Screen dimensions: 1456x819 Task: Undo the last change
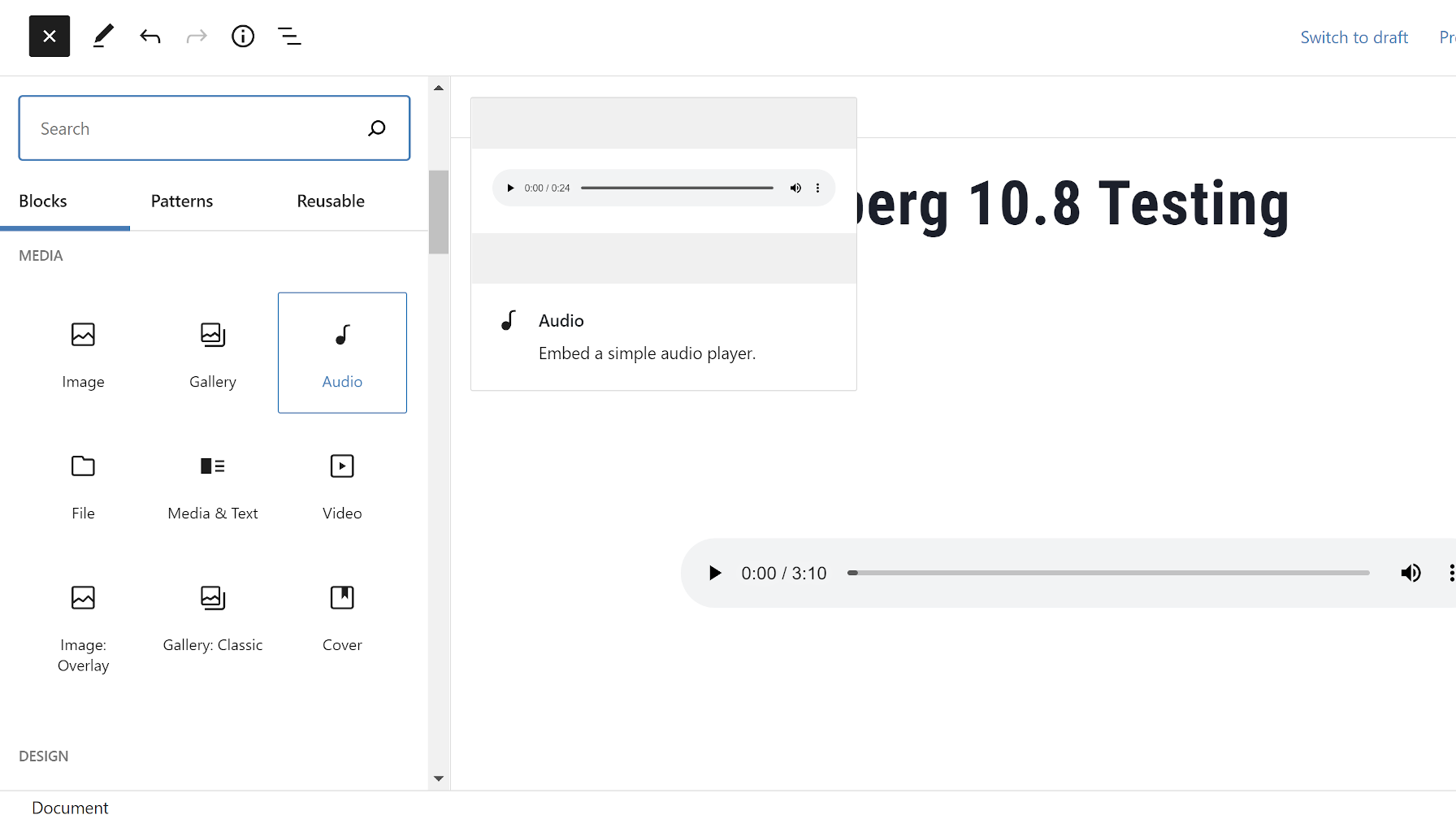150,36
